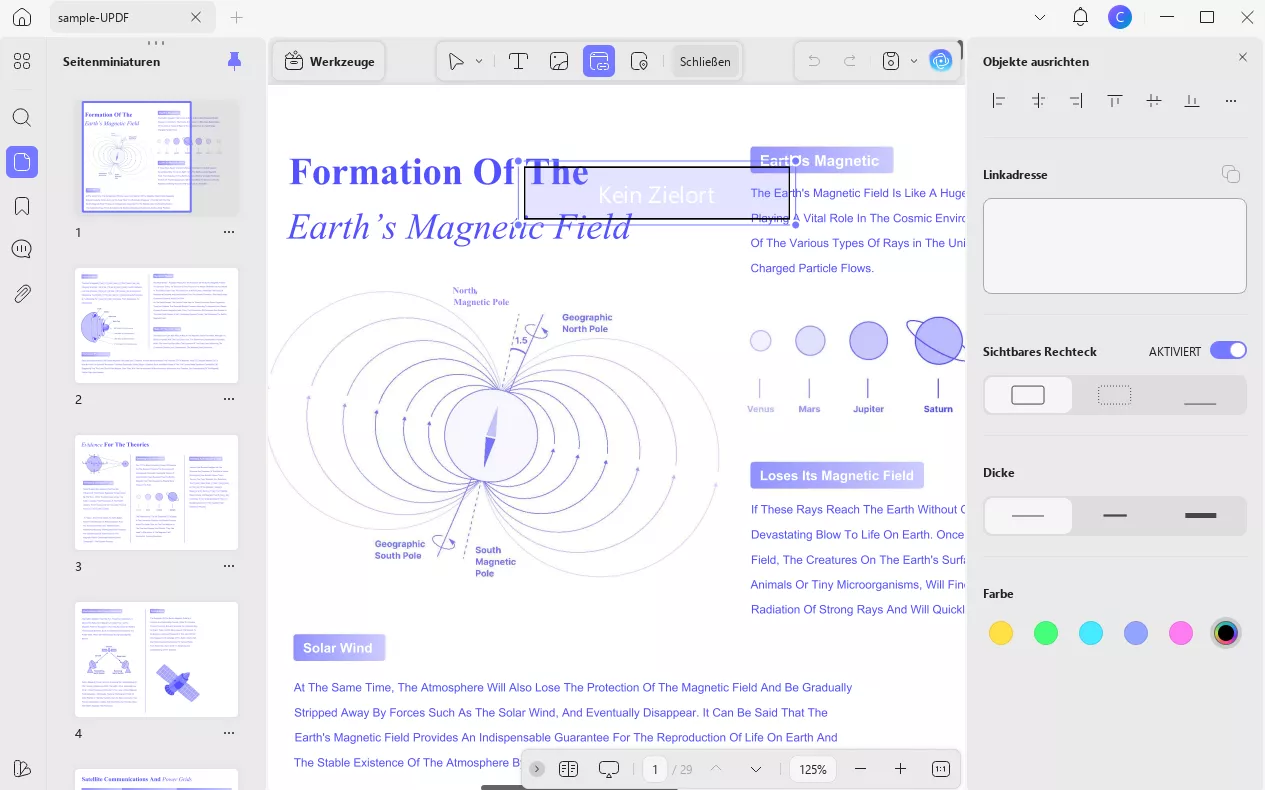Screen dimensions: 1265x790
Task: Open options menu for page 3 thumbnail
Action: 229,566
